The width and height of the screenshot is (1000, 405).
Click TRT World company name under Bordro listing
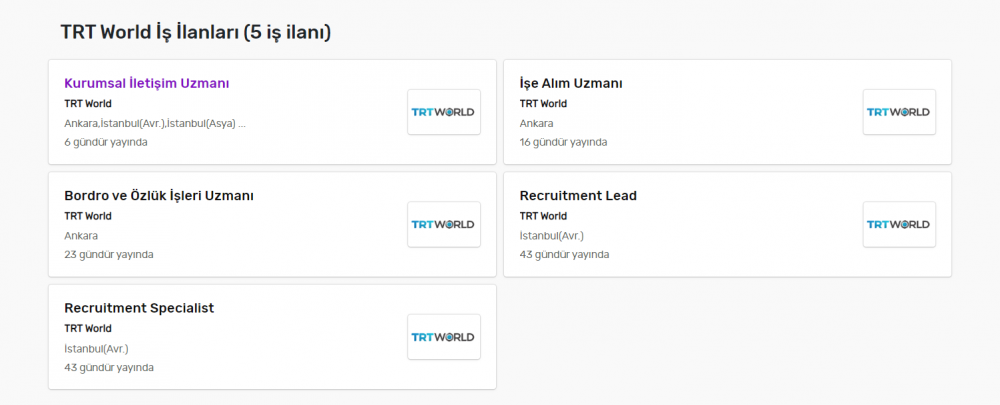tap(88, 216)
